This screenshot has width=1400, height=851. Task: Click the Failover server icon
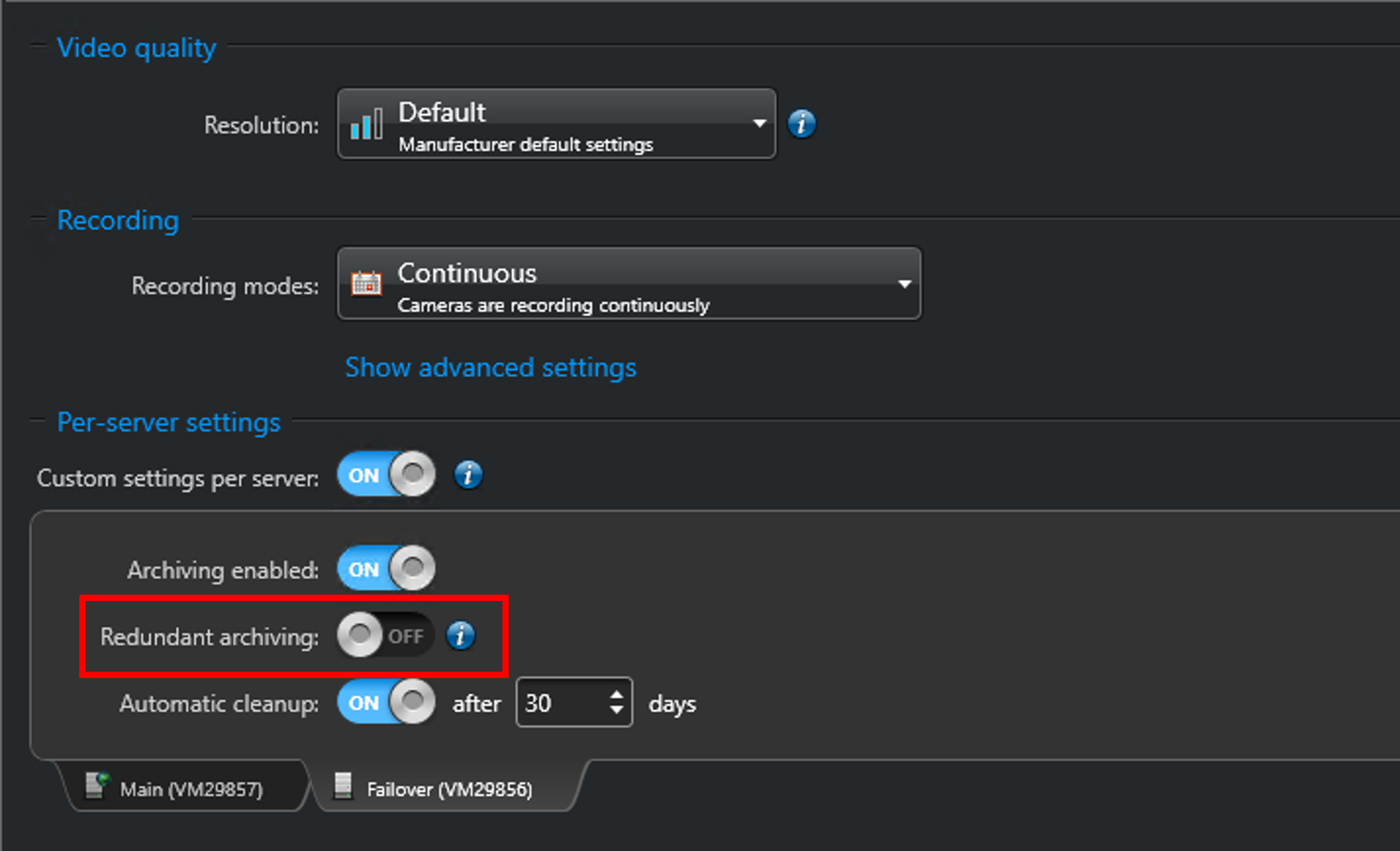342,786
